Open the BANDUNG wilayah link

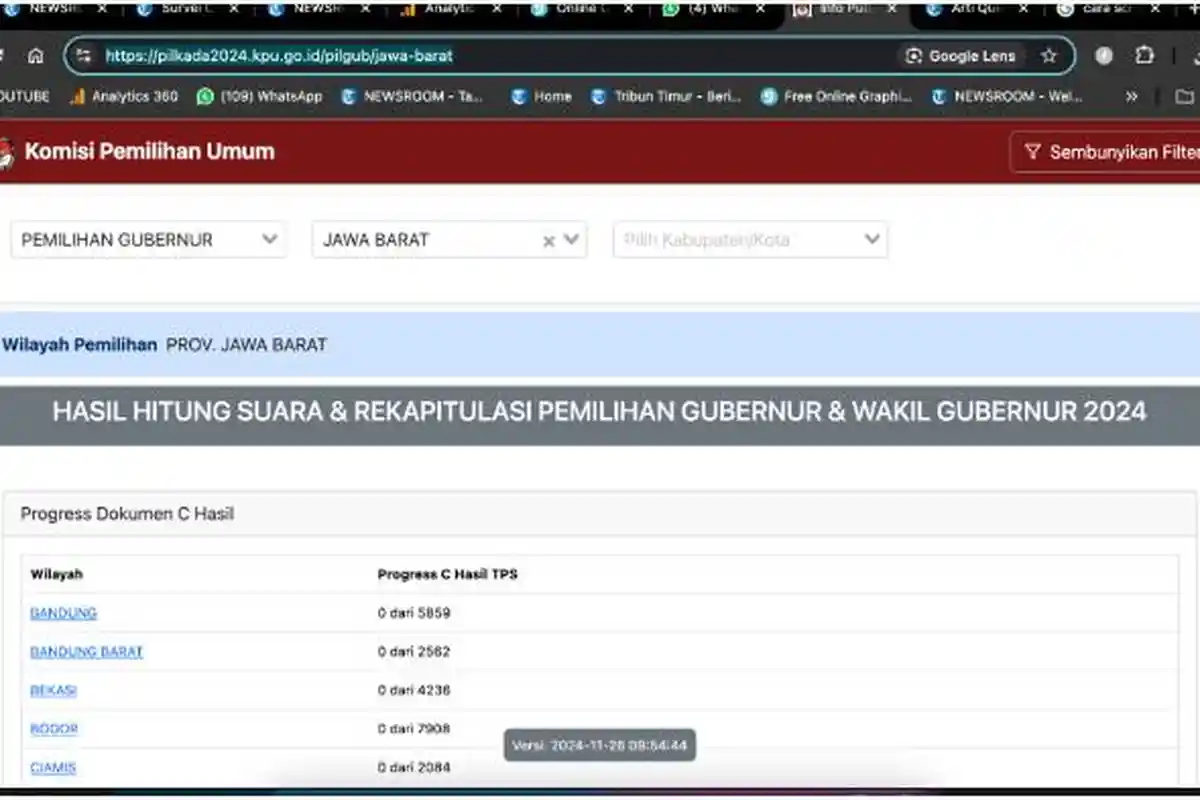click(63, 612)
